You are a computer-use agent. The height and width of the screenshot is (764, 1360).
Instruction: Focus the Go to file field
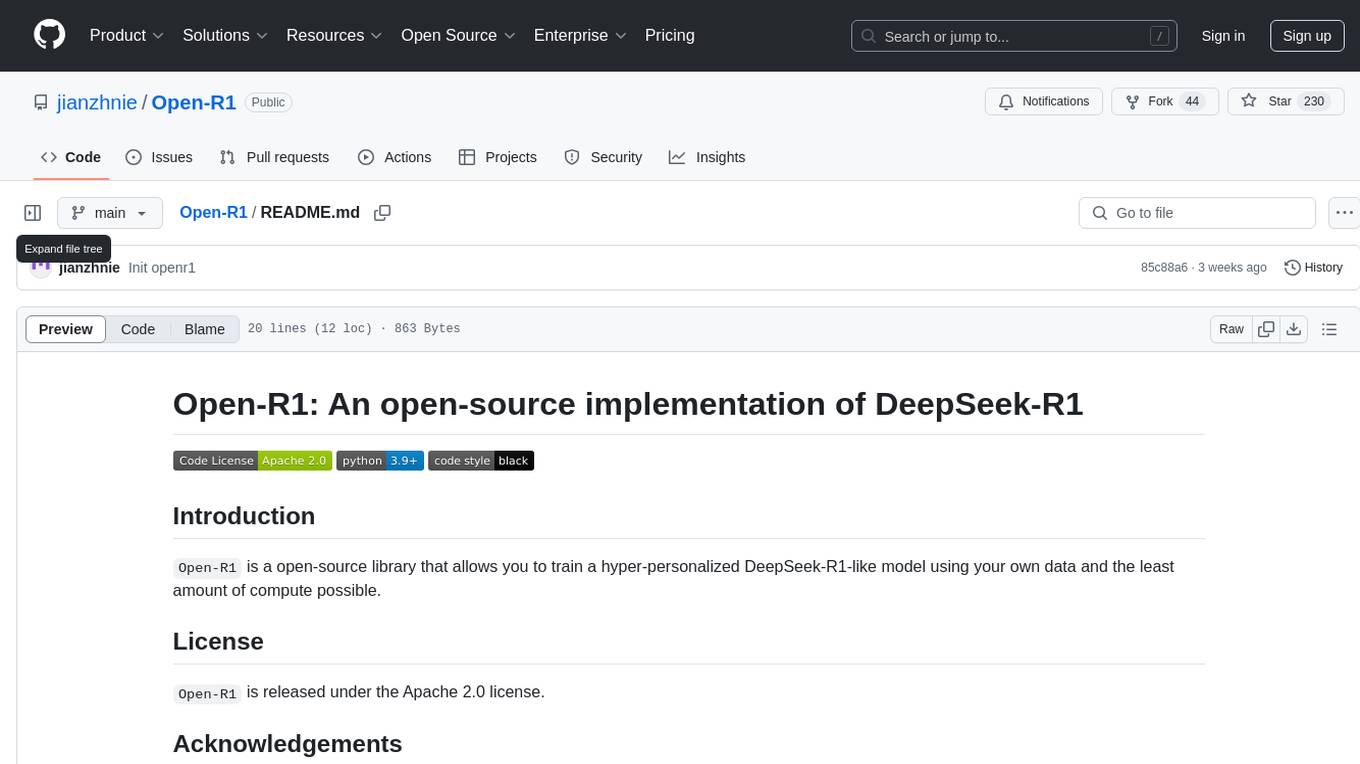point(1197,213)
